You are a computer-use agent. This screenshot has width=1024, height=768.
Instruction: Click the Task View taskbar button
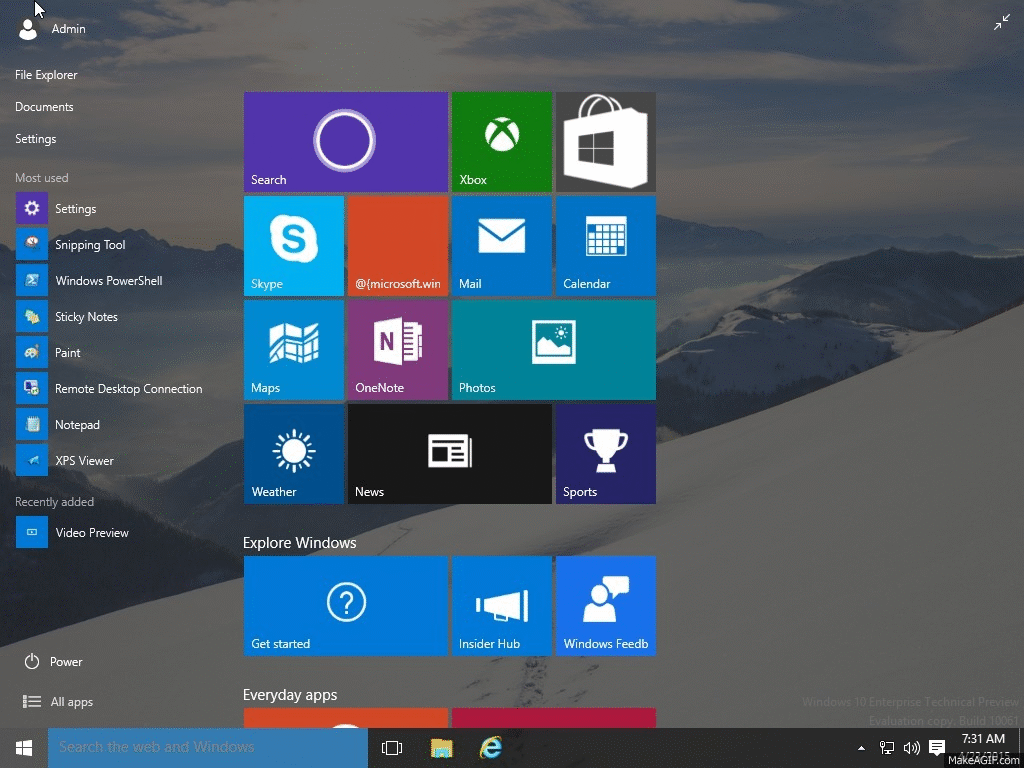click(392, 747)
